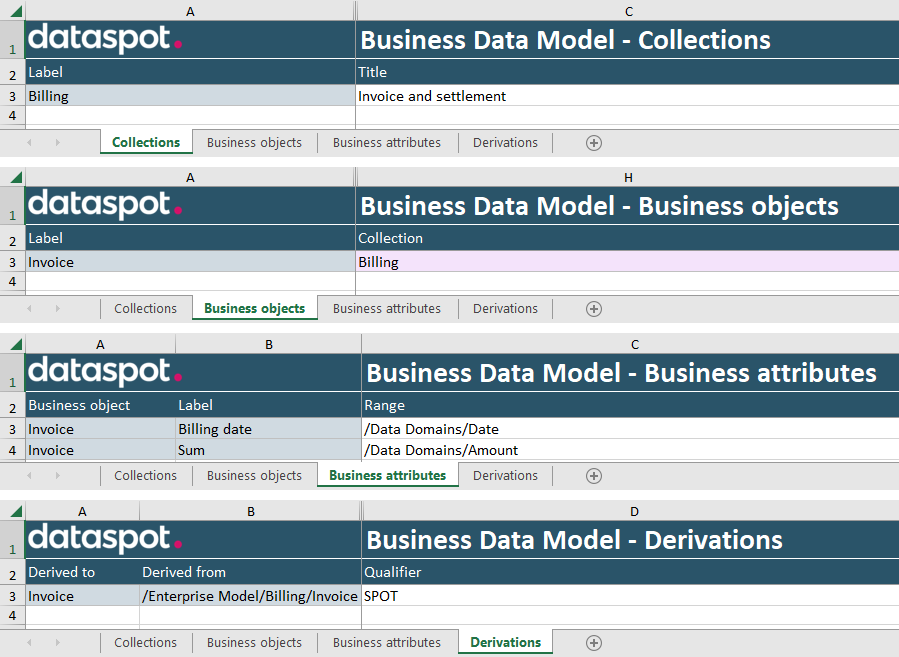The image size is (899, 657).
Task: Select the pink-highlighted Billing cell
Action: pyautogui.click(x=626, y=262)
